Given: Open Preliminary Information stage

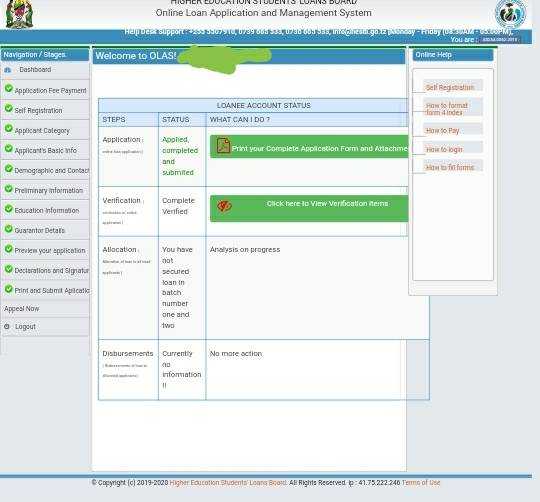Looking at the screenshot, I should click(x=49, y=190).
